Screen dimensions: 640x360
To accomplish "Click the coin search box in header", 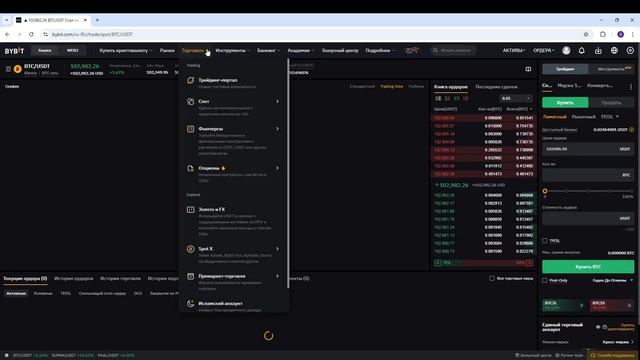I will [x=453, y=50].
